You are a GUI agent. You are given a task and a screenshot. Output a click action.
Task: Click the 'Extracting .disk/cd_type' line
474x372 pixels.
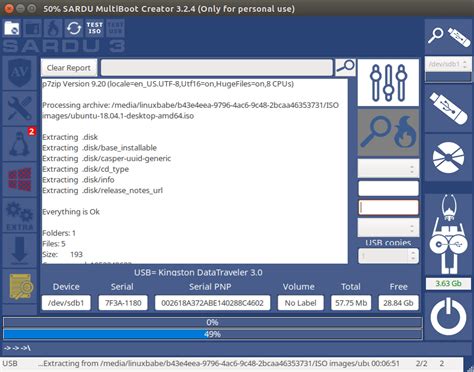[x=86, y=169]
